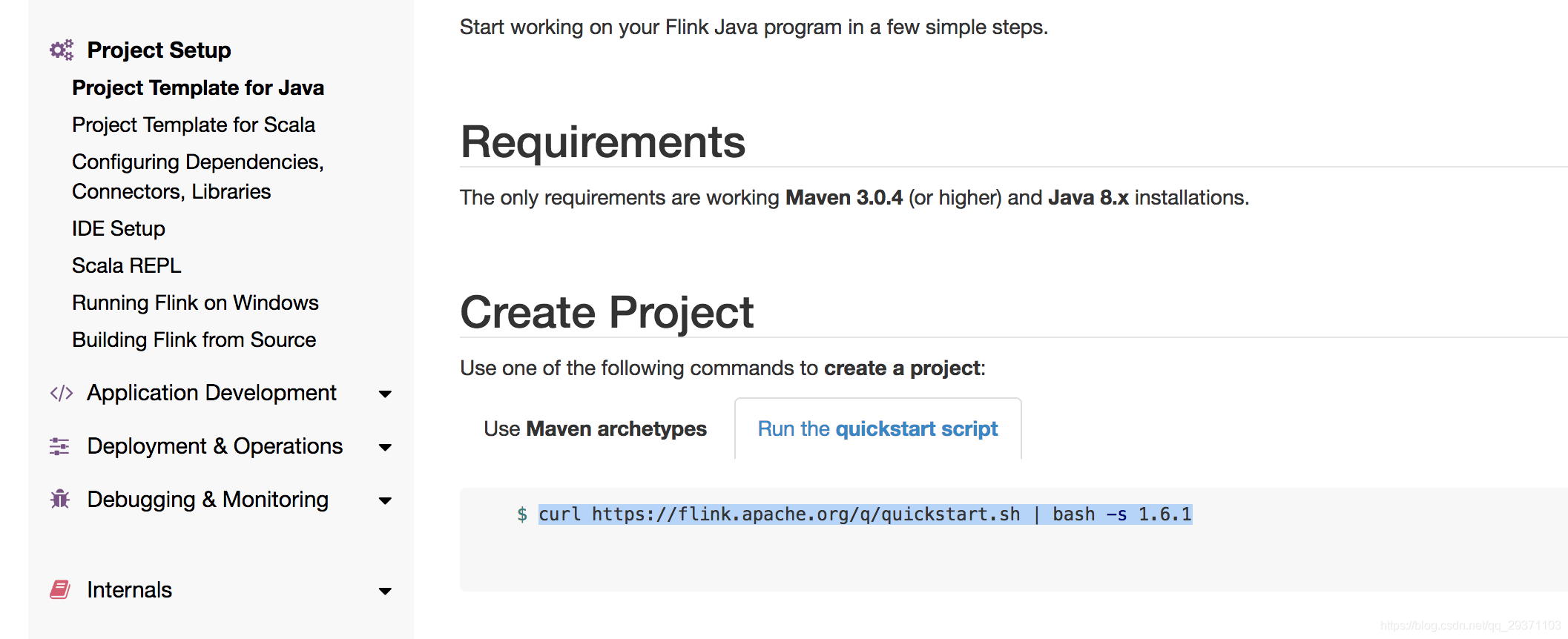Viewport: 1568px width, 639px height.
Task: Open the Debugging & Monitoring menu label
Action: pos(208,500)
